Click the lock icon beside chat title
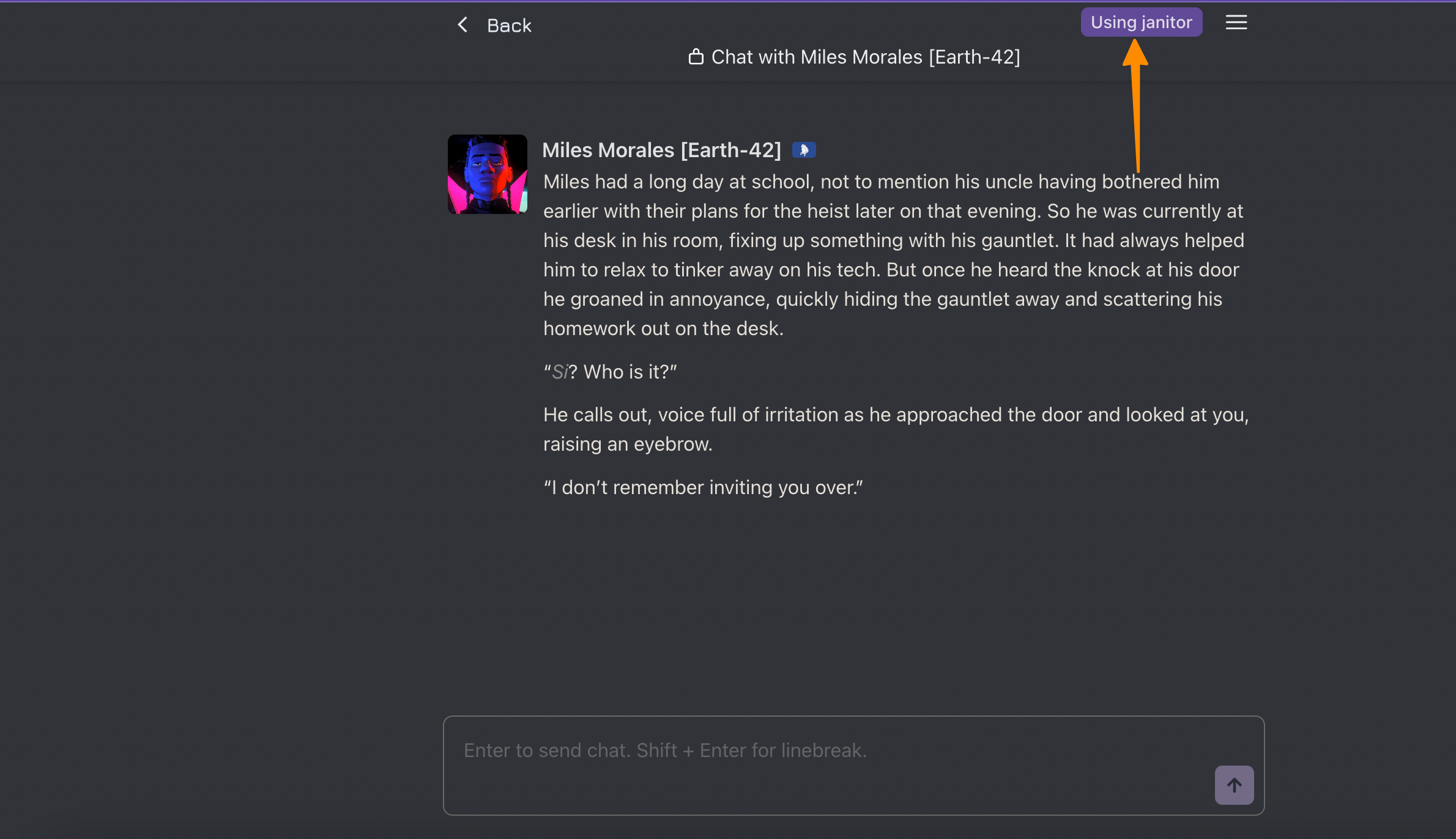Image resolution: width=1456 pixels, height=839 pixels. 696,57
